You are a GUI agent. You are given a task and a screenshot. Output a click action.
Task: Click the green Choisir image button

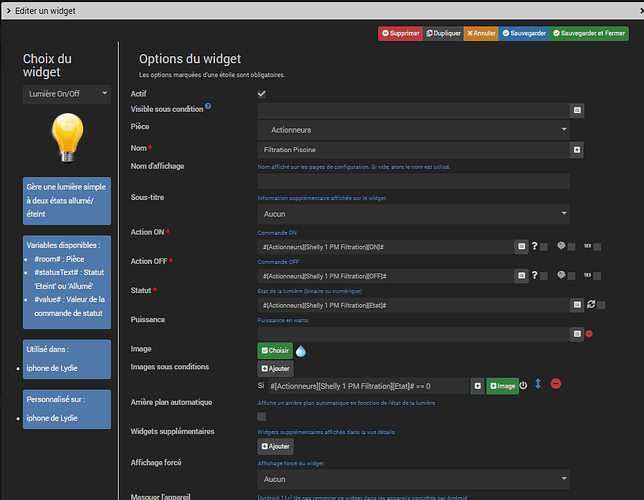pos(275,350)
